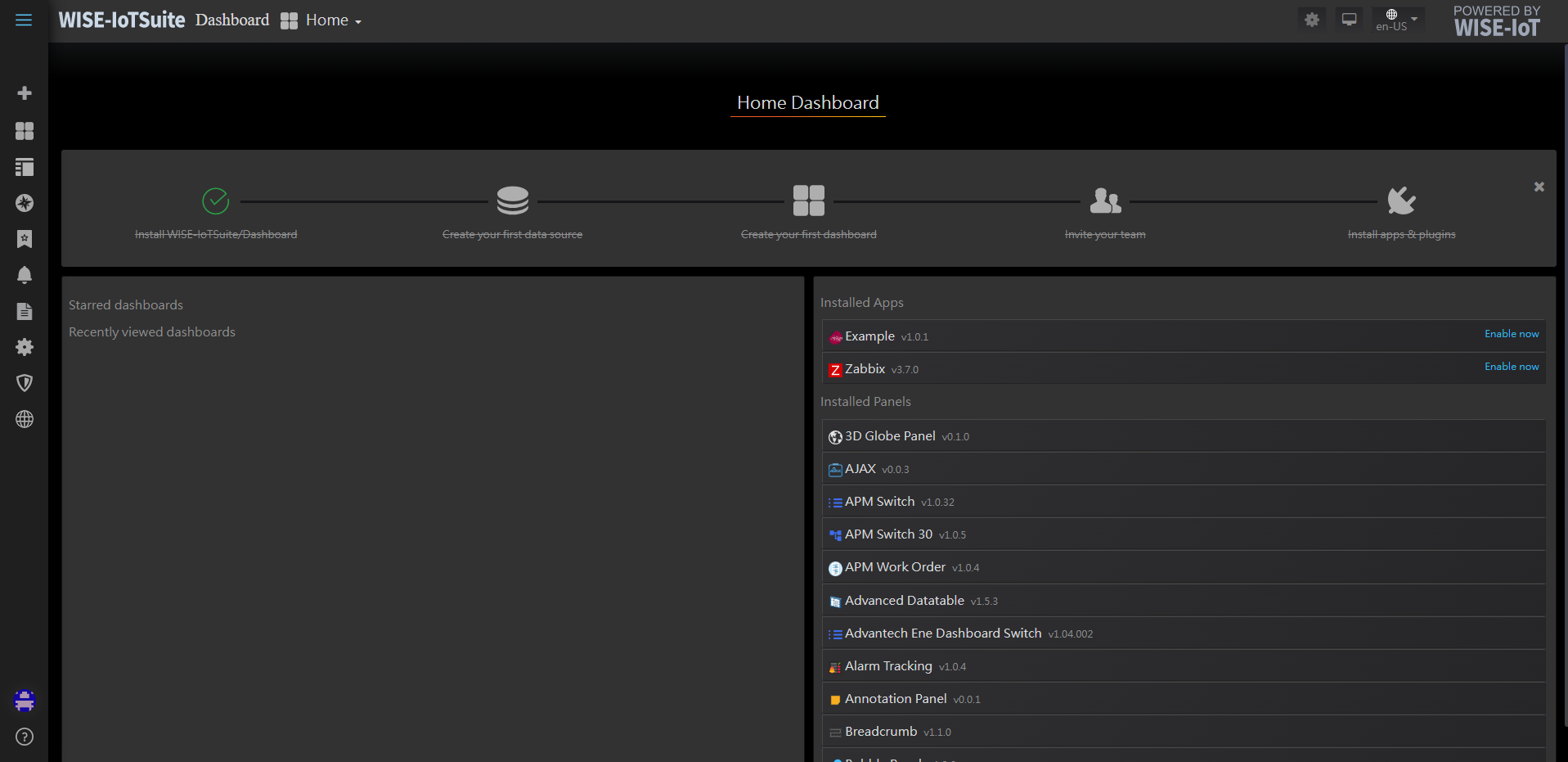Viewport: 1568px width, 762px height.
Task: Open dashboard settings gear in top bar
Action: [1312, 20]
